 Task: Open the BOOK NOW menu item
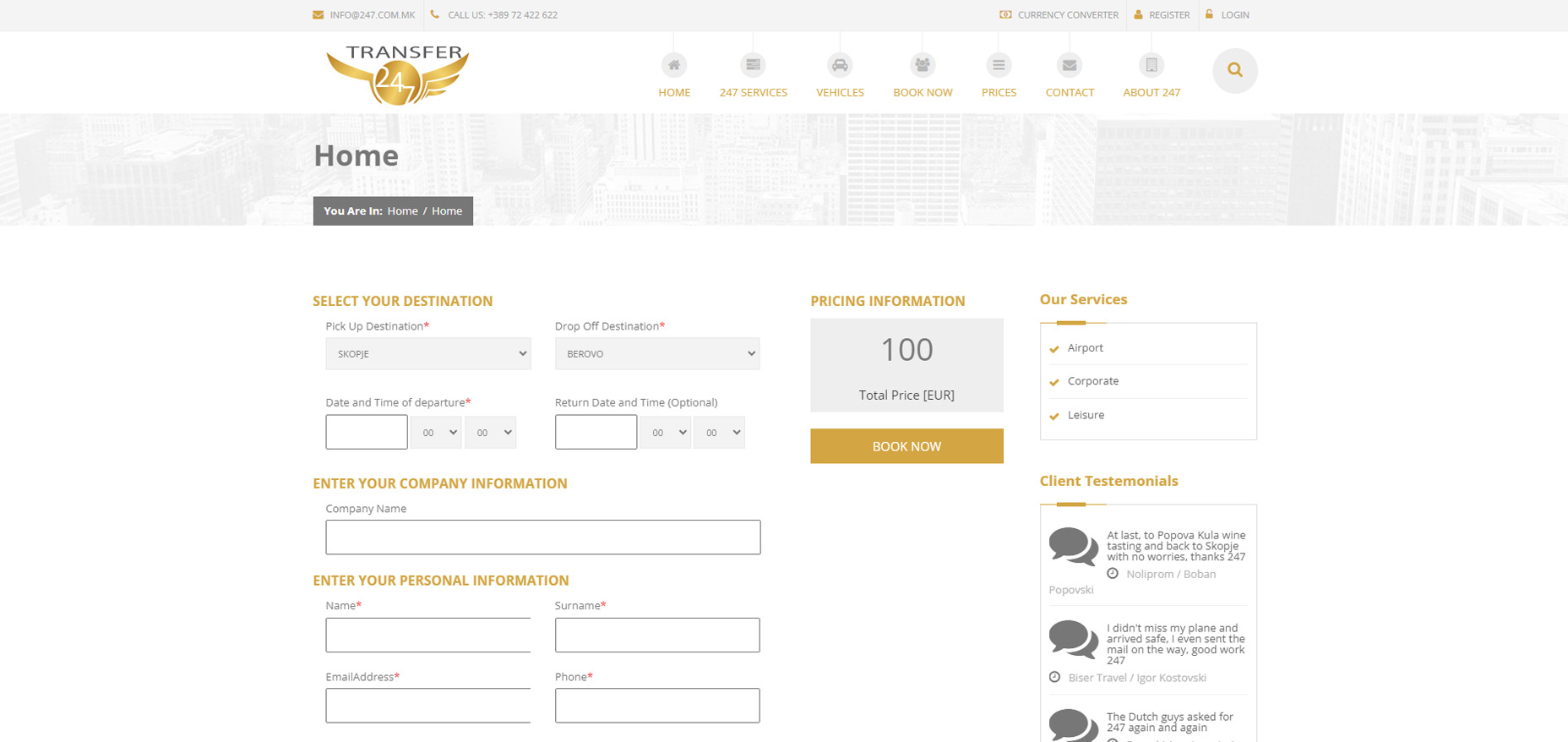923,92
